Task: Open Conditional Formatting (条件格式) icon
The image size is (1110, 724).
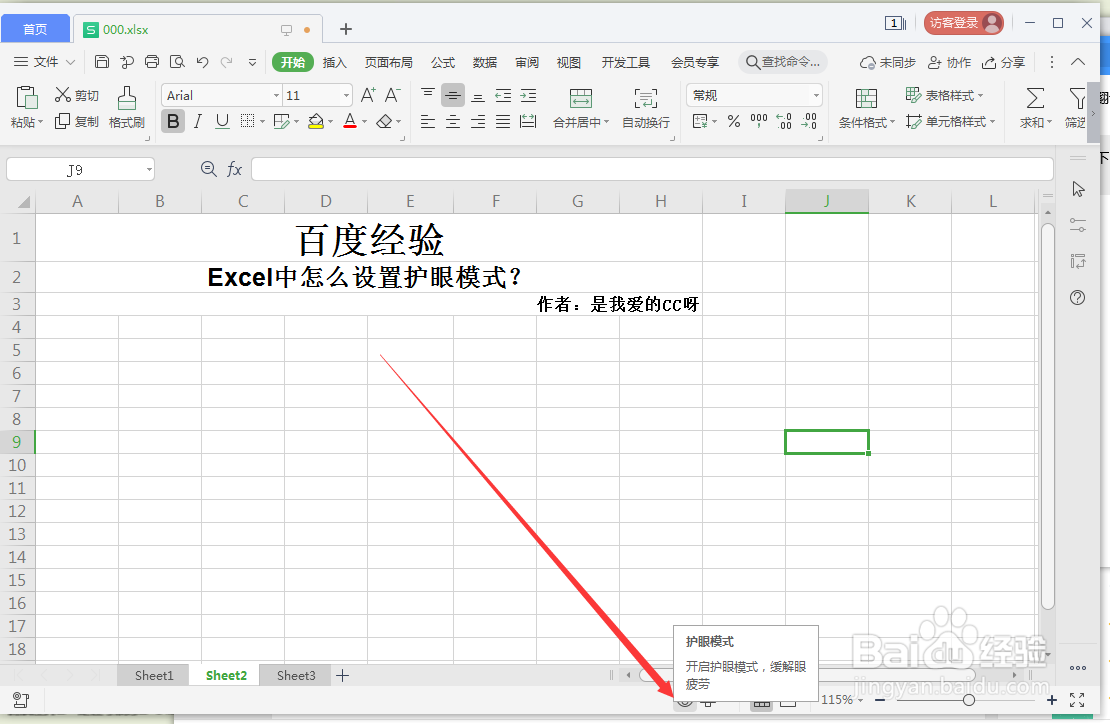Action: (x=866, y=98)
